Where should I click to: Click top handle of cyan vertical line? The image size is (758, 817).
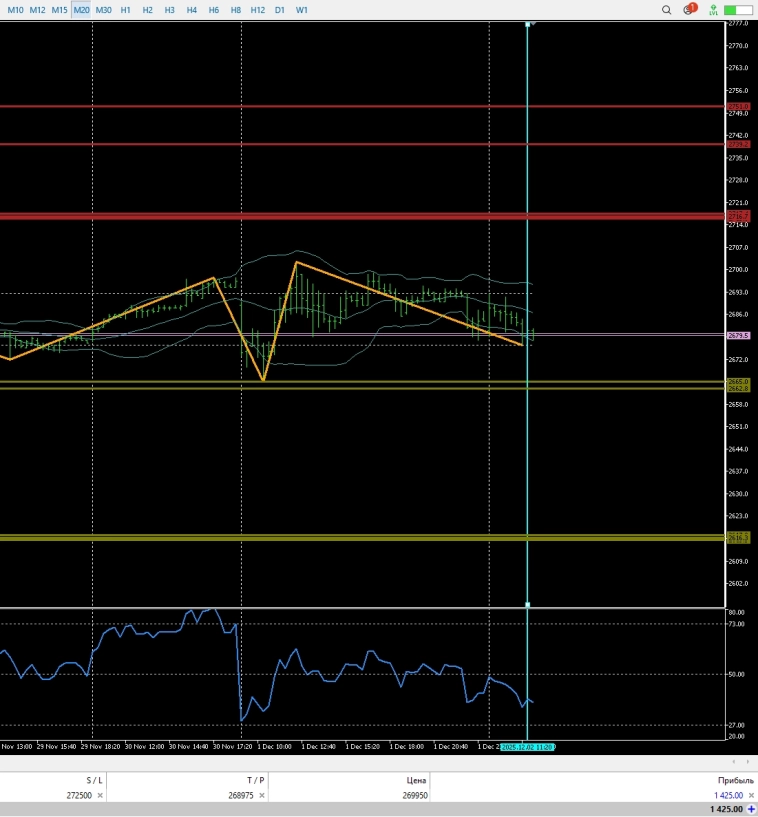[528, 24]
